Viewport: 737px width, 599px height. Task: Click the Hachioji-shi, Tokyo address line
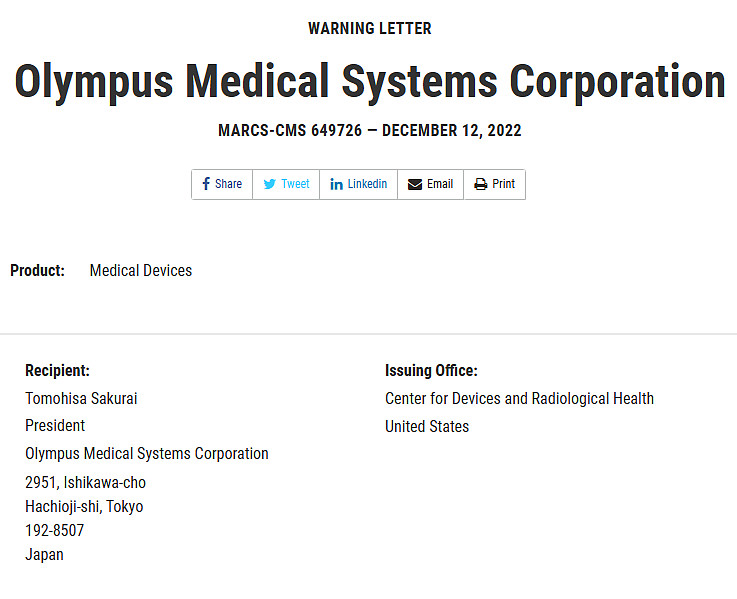[x=84, y=506]
